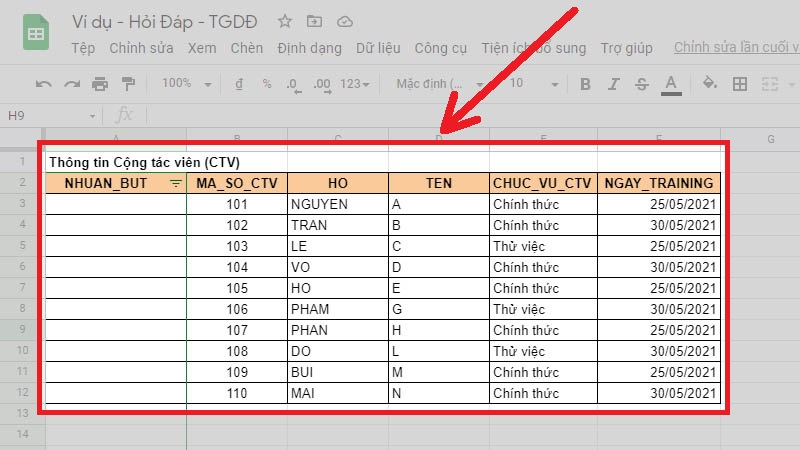Toggle the filter icon in NHUAN_BUT header
800x450 pixels.
(176, 183)
